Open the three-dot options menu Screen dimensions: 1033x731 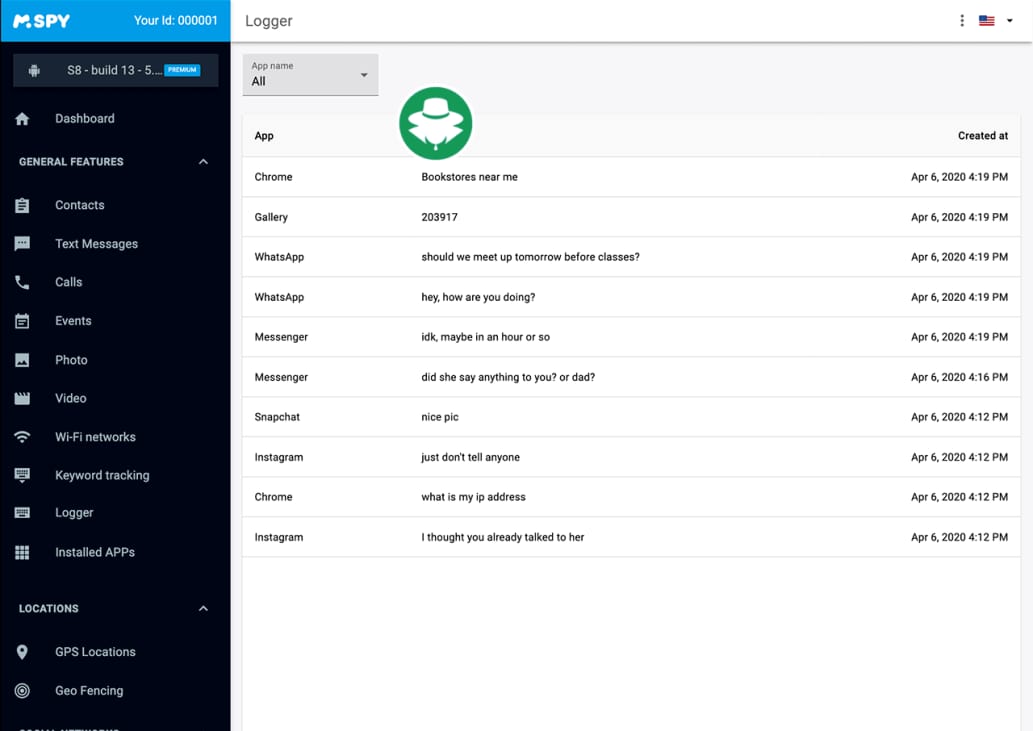click(x=962, y=21)
